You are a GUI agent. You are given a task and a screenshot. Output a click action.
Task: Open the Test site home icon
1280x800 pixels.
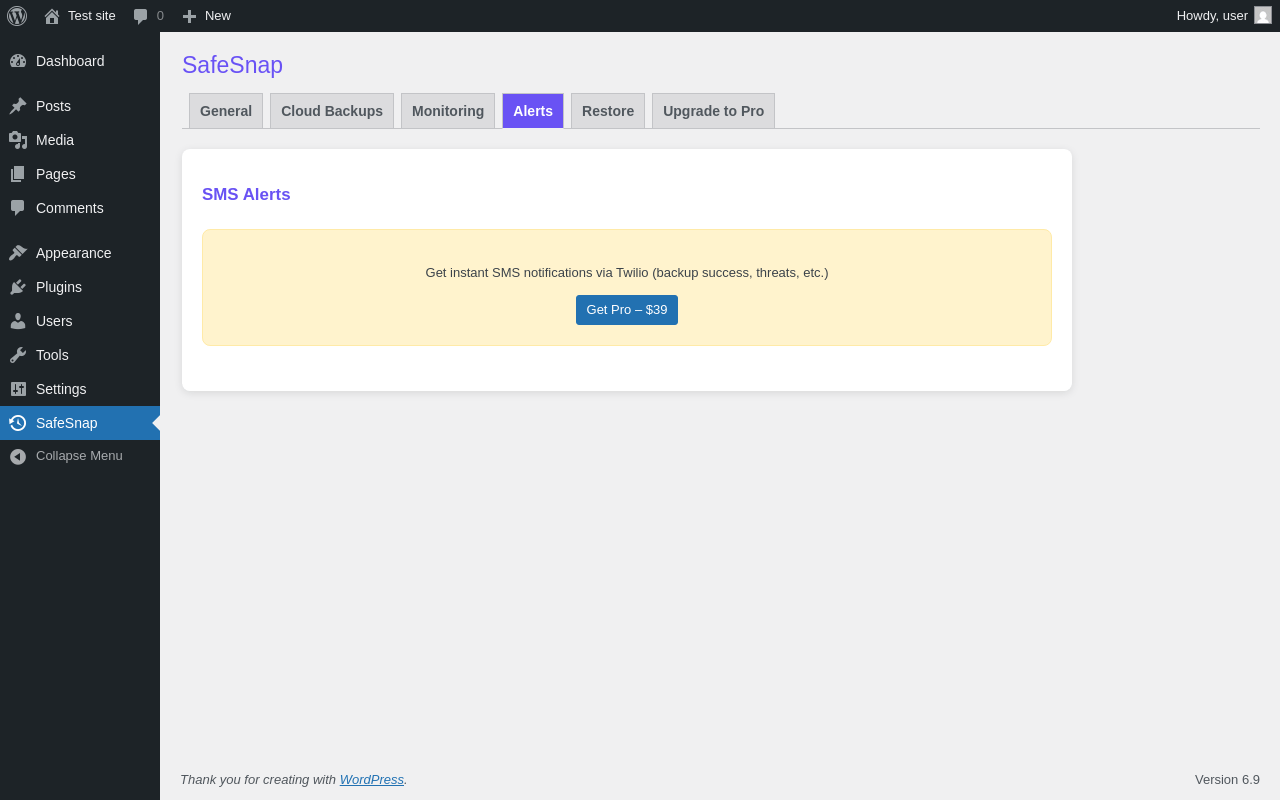click(x=52, y=16)
